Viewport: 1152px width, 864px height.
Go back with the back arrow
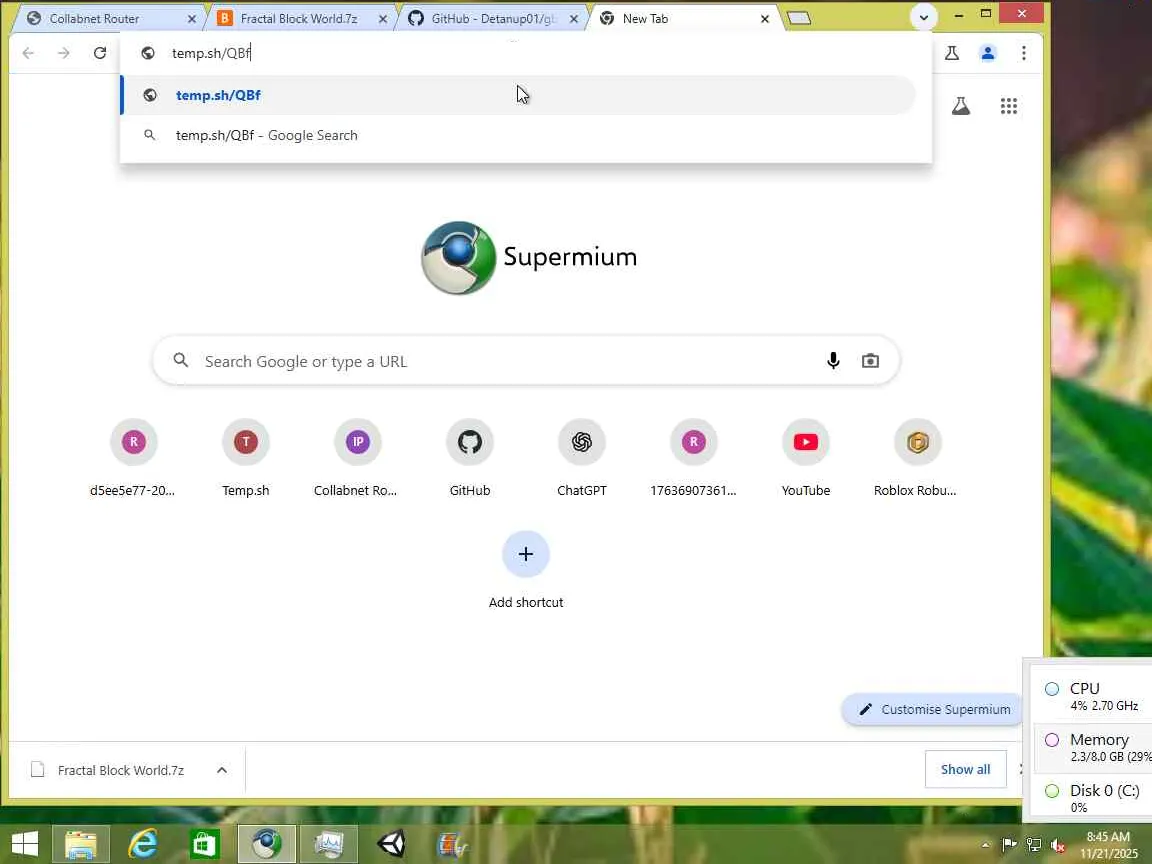[28, 53]
